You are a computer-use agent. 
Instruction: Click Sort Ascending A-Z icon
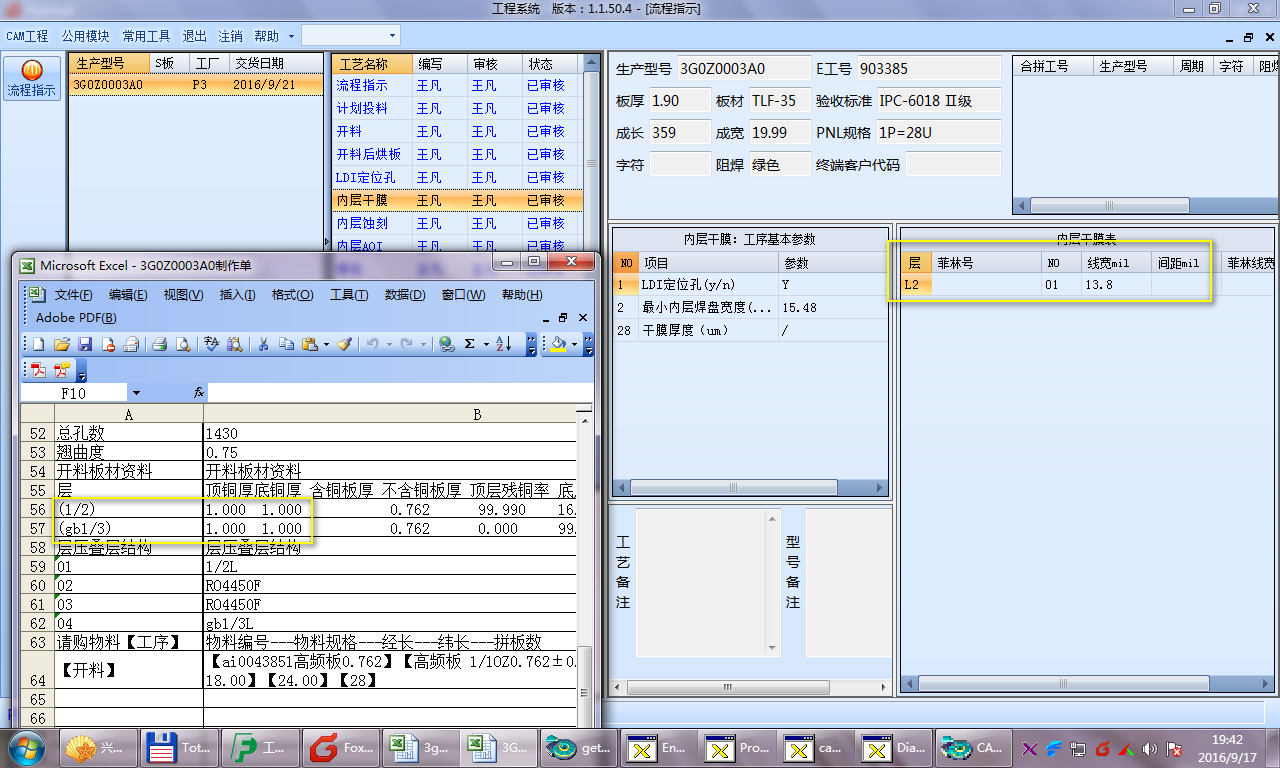(x=504, y=344)
